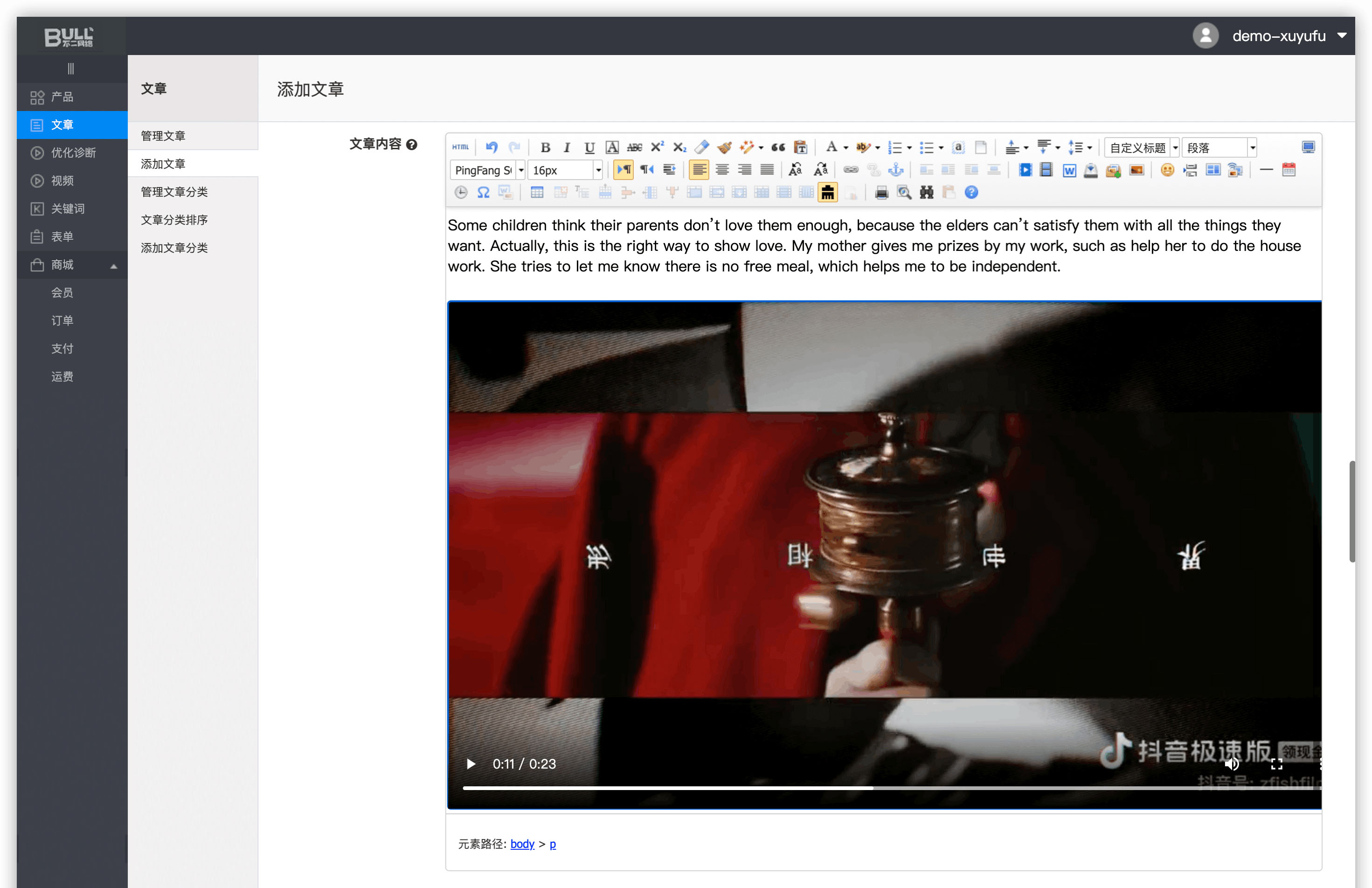The width and height of the screenshot is (1372, 888).
Task: Insert an anchor with anchor icon
Action: pyautogui.click(x=896, y=170)
